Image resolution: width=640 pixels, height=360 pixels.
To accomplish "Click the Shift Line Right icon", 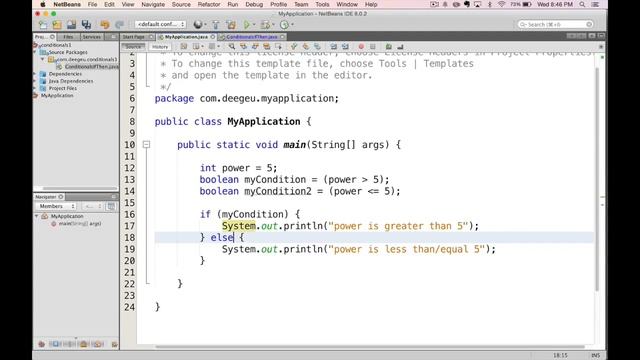I will point(345,47).
